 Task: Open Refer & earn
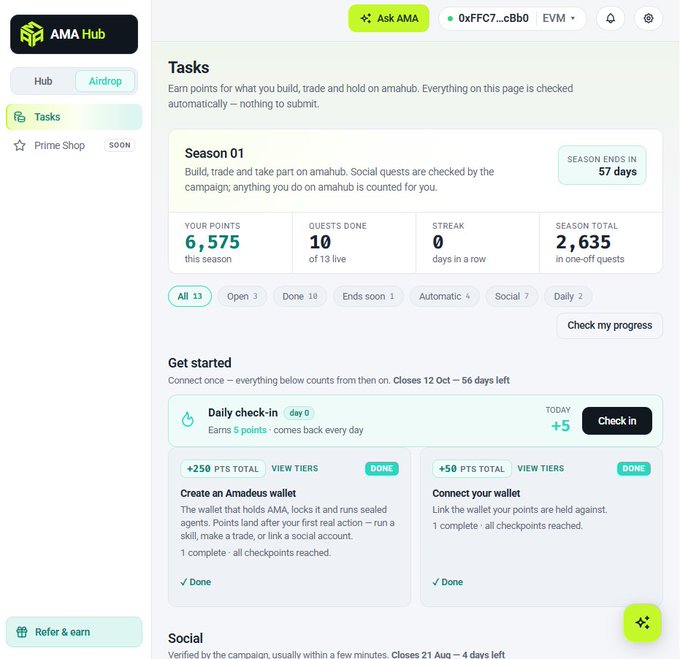coord(74,632)
